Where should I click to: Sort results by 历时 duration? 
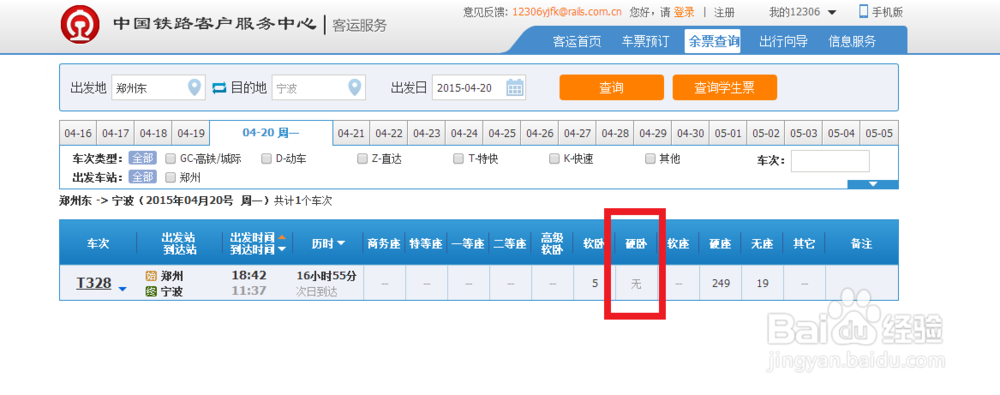pos(328,243)
